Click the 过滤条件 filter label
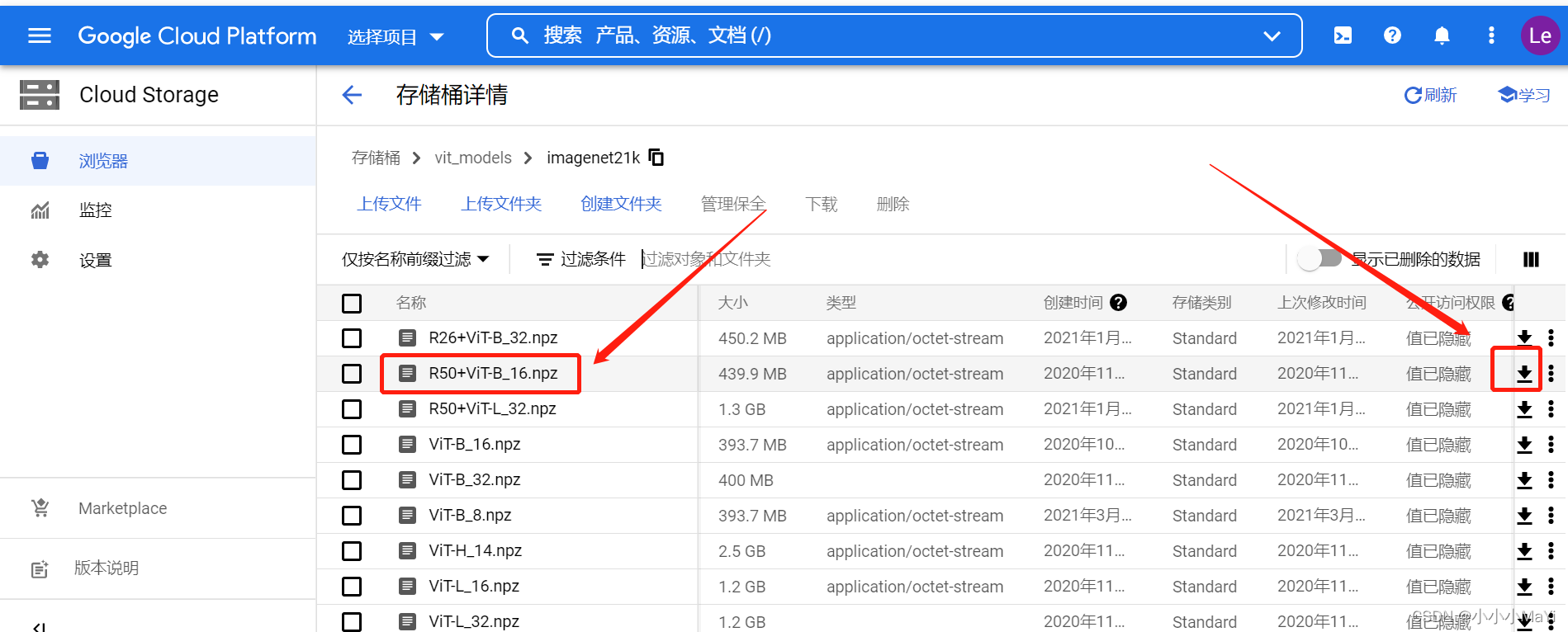 pyautogui.click(x=581, y=259)
